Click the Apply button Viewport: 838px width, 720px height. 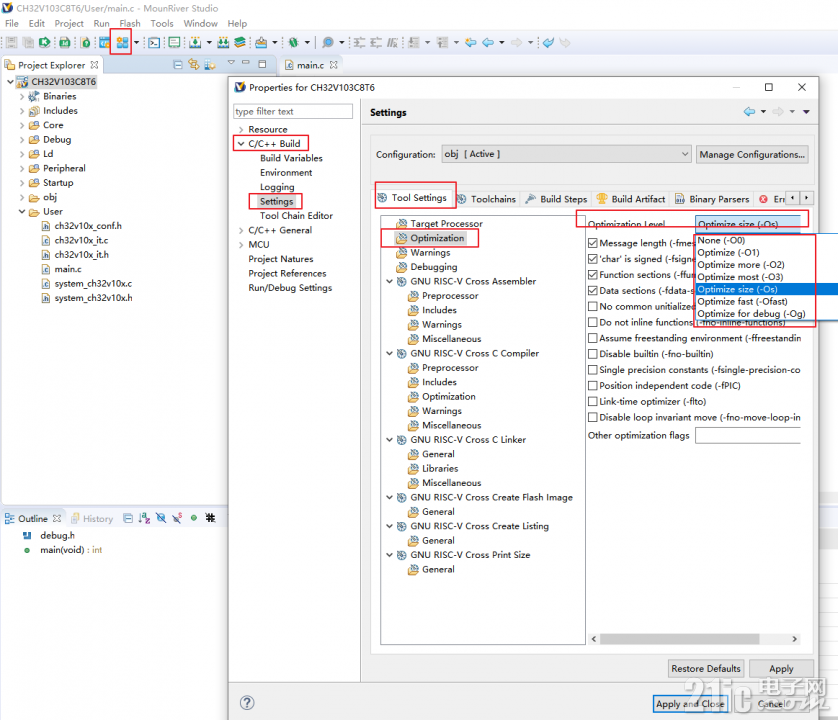(x=781, y=669)
